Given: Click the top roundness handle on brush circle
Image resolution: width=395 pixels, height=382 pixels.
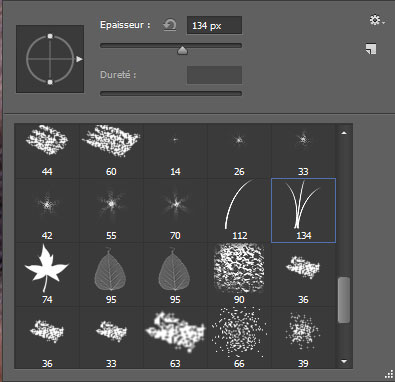Looking at the screenshot, I should (x=50, y=36).
